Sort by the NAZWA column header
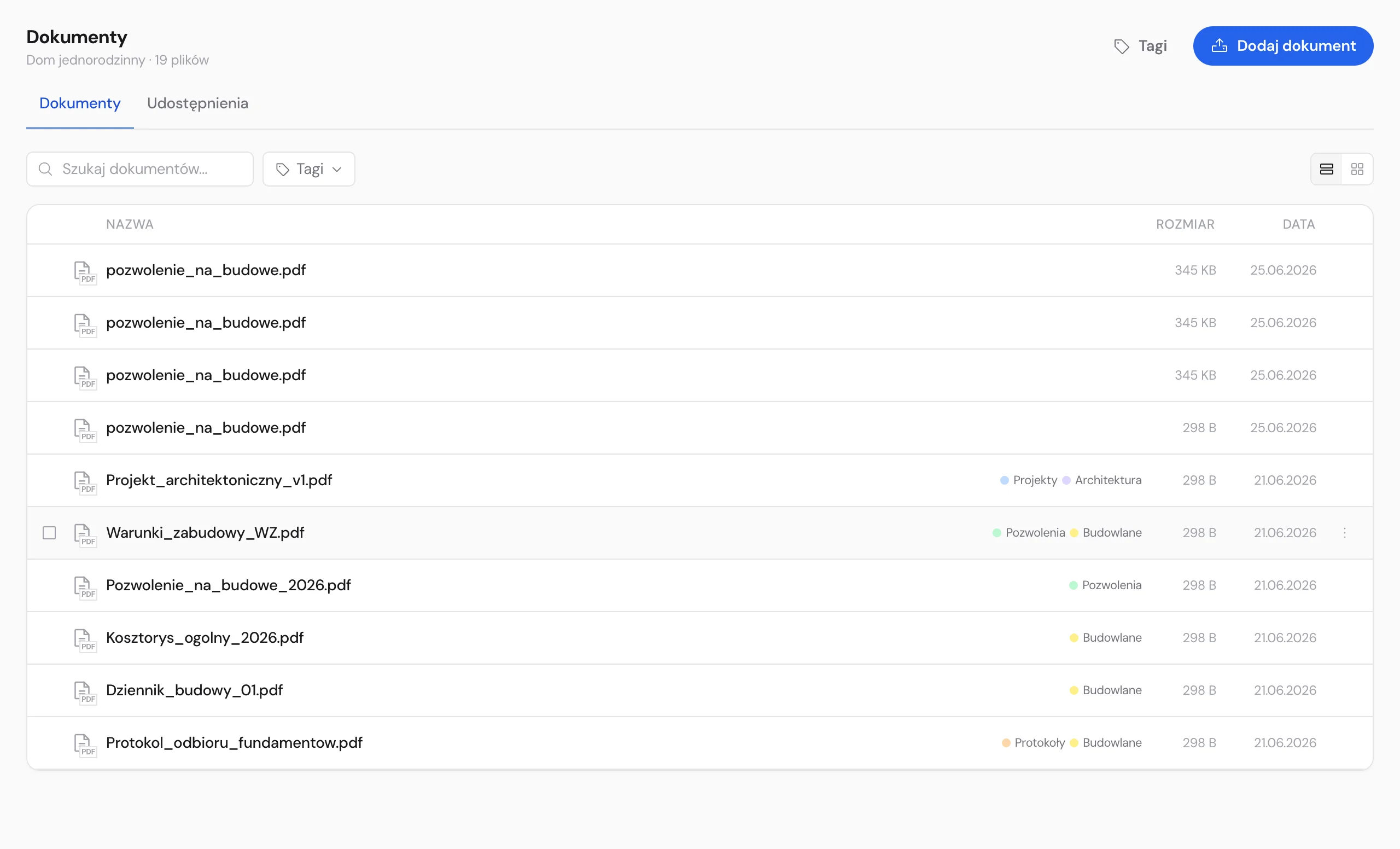The image size is (1400, 849). 130,224
